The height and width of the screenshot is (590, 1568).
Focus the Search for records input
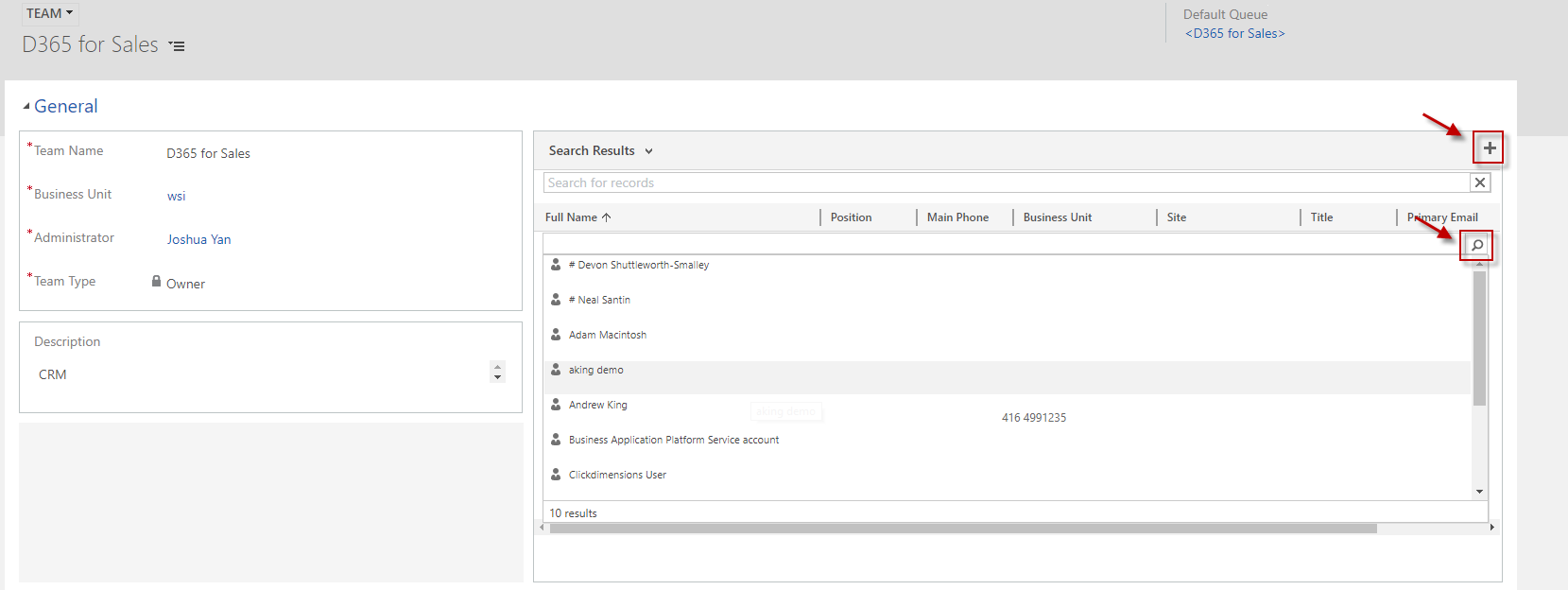click(1007, 182)
